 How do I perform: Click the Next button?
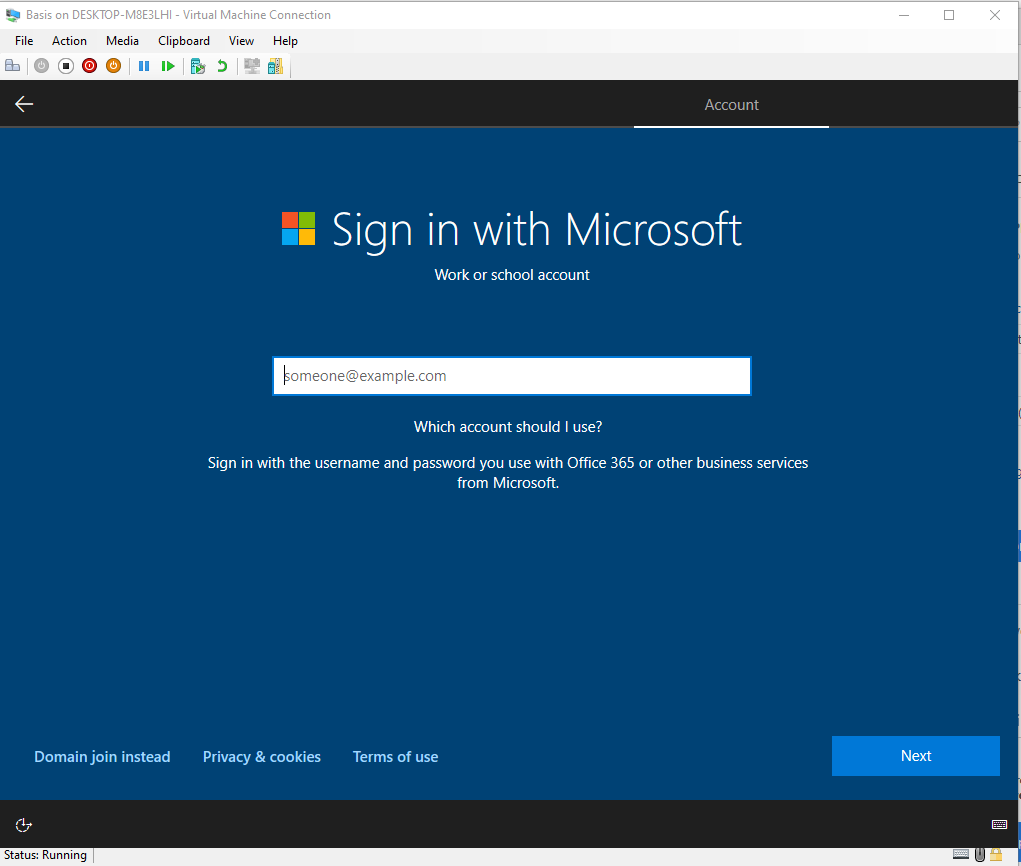(916, 755)
